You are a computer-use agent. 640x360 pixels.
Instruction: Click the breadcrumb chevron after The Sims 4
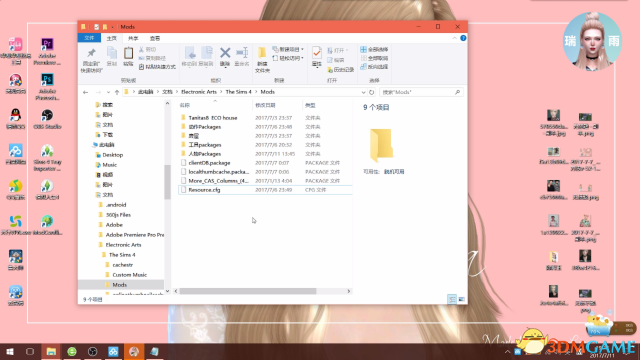tap(256, 92)
